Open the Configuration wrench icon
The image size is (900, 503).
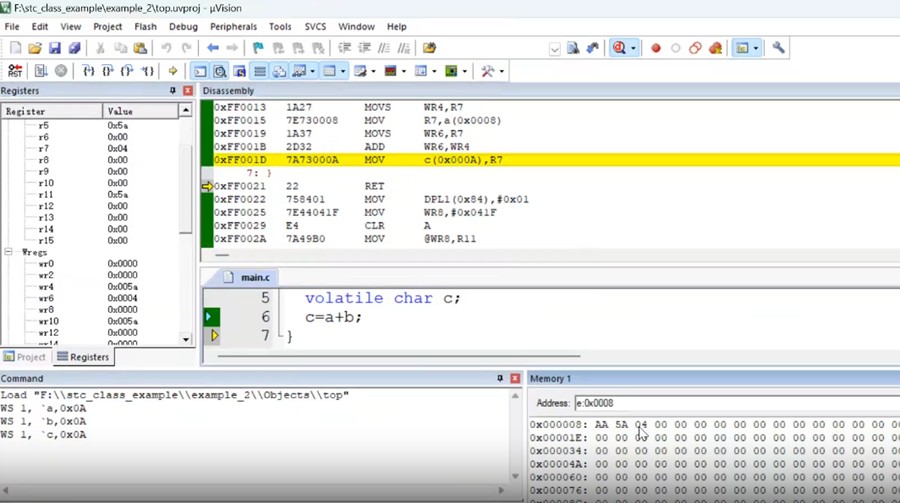point(779,48)
